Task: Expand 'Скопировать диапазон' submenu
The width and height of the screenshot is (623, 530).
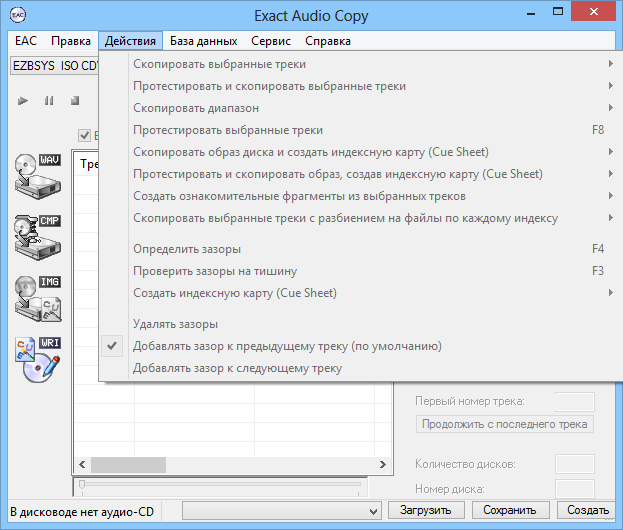Action: pos(611,108)
